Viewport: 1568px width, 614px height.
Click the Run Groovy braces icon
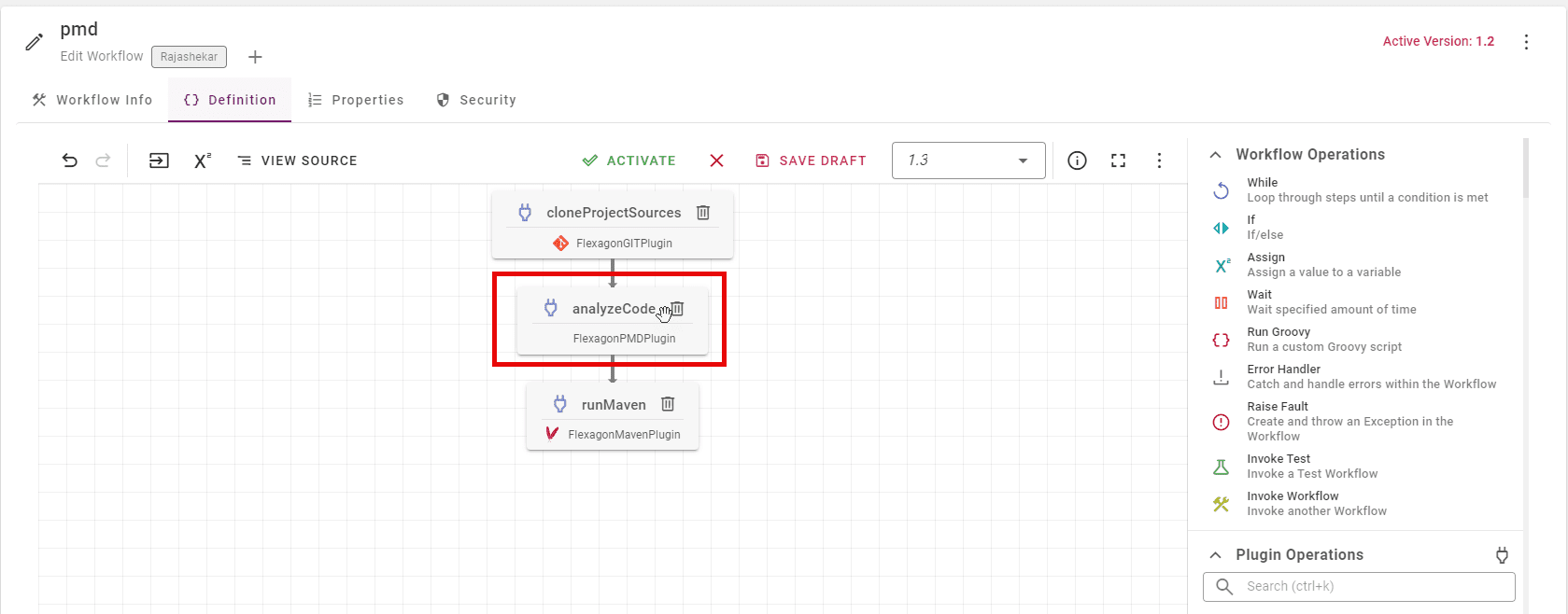pyautogui.click(x=1221, y=340)
